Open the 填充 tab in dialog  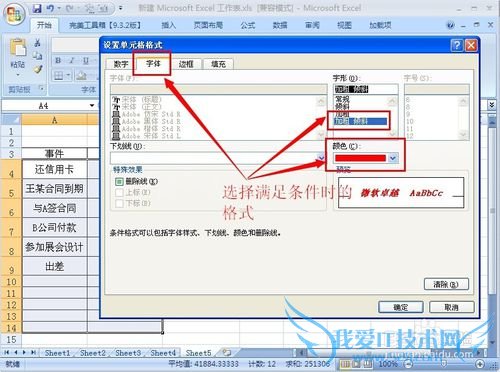[x=218, y=64]
